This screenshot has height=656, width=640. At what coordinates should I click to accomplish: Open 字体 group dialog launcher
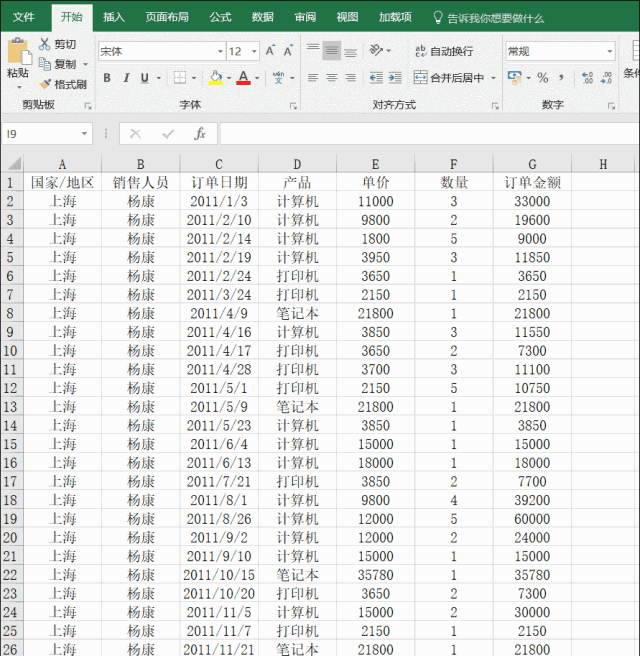[x=293, y=106]
